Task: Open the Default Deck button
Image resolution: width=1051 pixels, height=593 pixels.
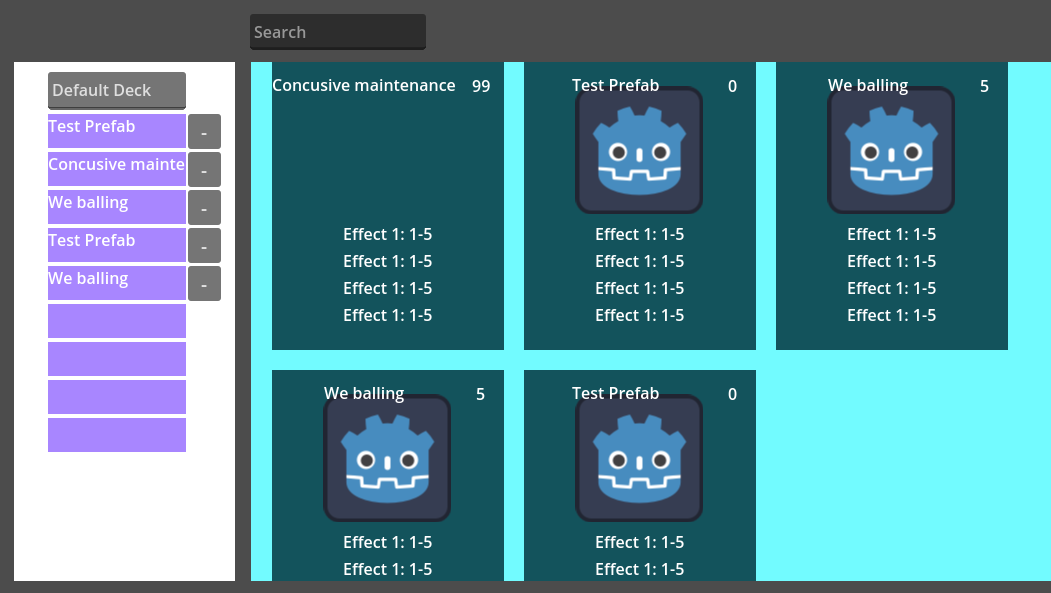Action: (x=117, y=90)
